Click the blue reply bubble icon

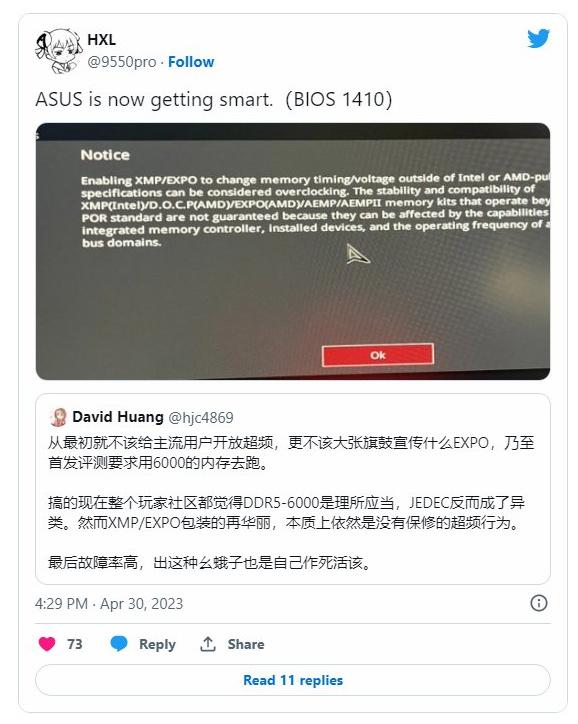coord(119,644)
